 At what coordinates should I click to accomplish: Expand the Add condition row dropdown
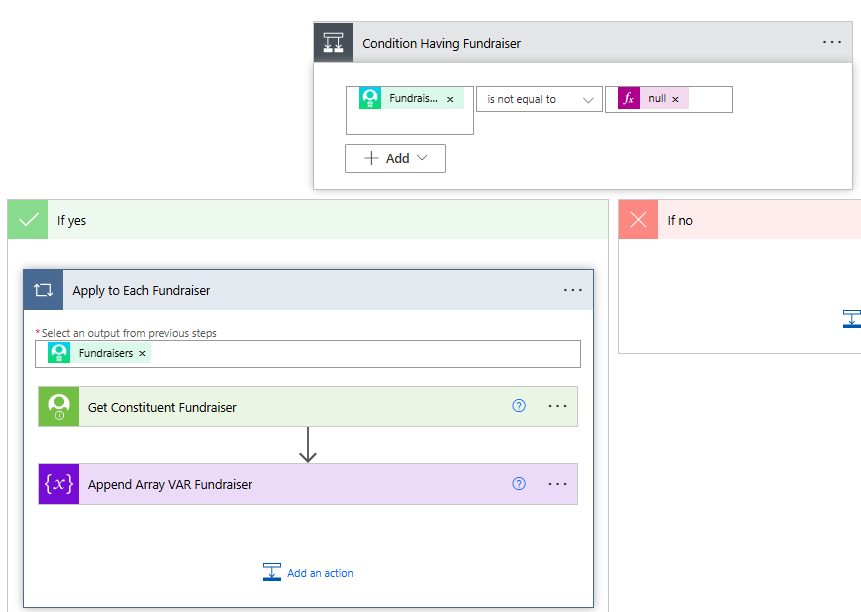[x=395, y=159]
